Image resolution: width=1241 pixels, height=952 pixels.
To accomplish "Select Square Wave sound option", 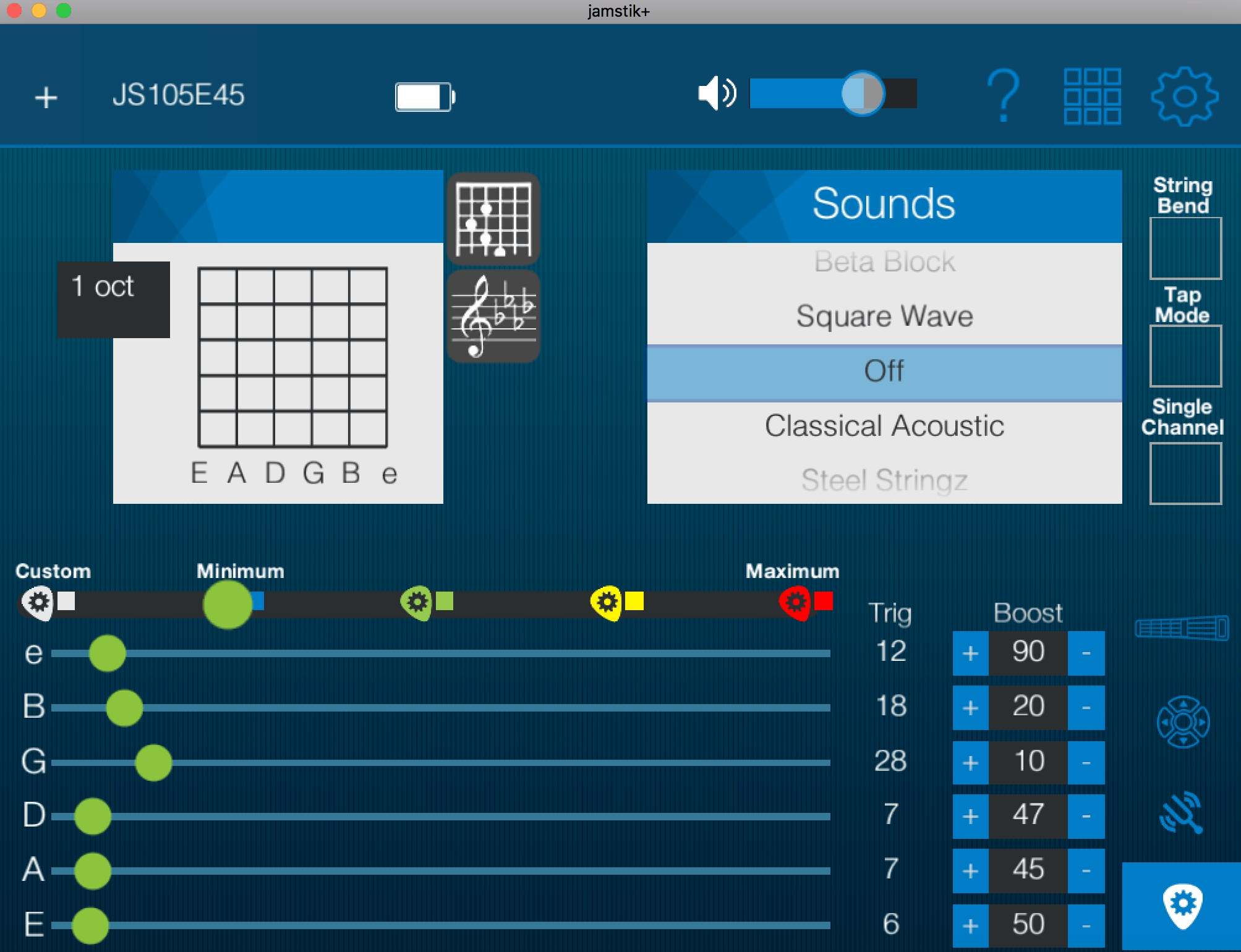I will click(884, 315).
